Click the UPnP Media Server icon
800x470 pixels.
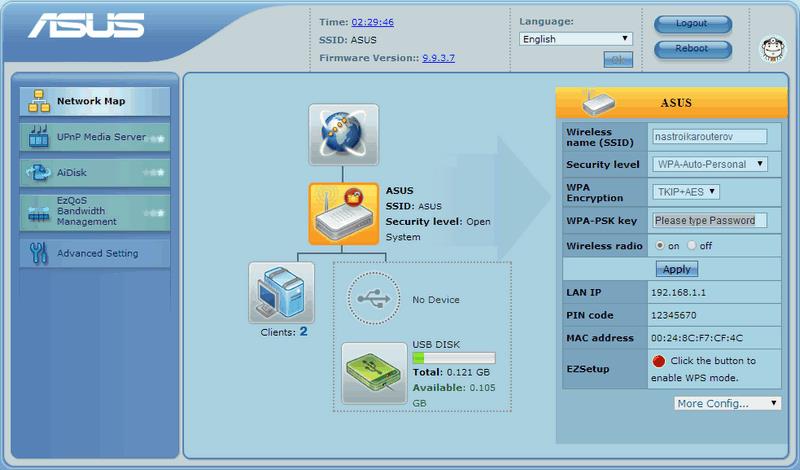(x=39, y=137)
